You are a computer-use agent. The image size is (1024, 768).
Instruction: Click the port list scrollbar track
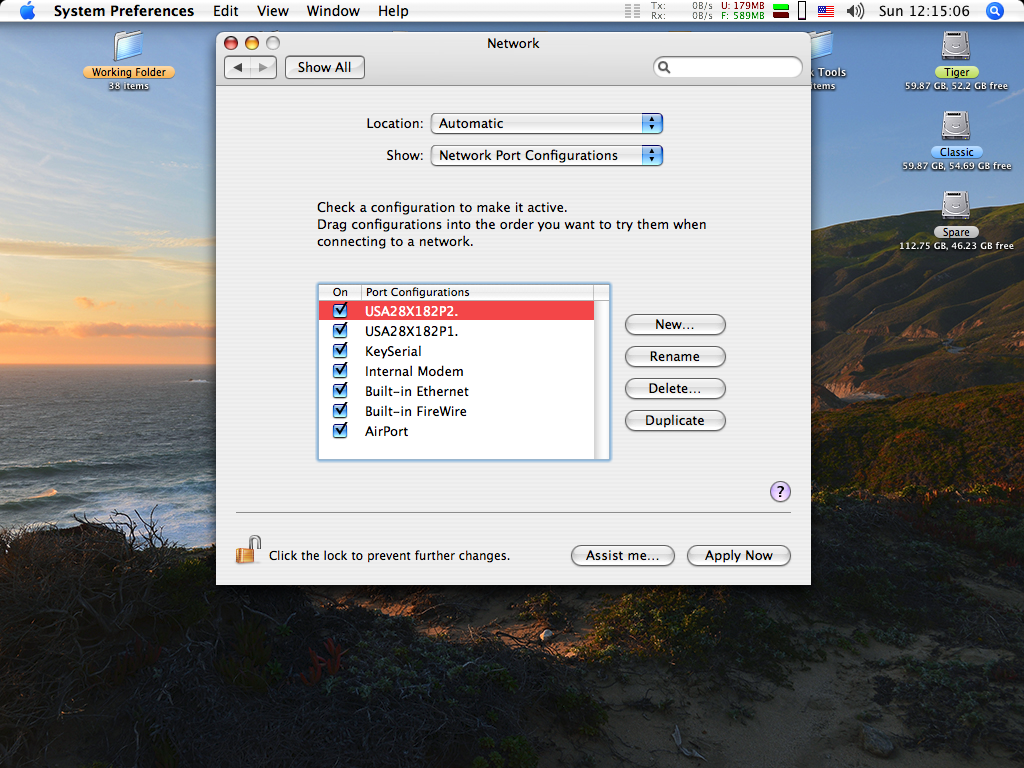[601, 379]
